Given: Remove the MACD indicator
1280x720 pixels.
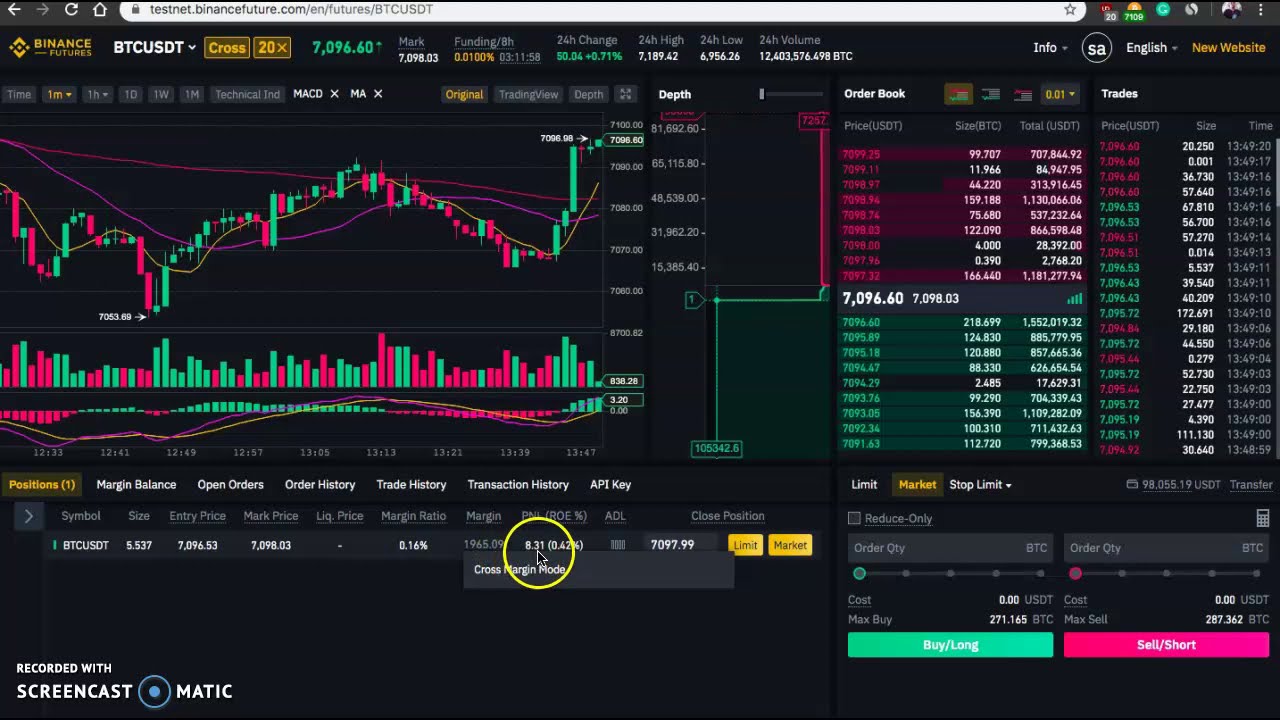Looking at the screenshot, I should pyautogui.click(x=334, y=94).
